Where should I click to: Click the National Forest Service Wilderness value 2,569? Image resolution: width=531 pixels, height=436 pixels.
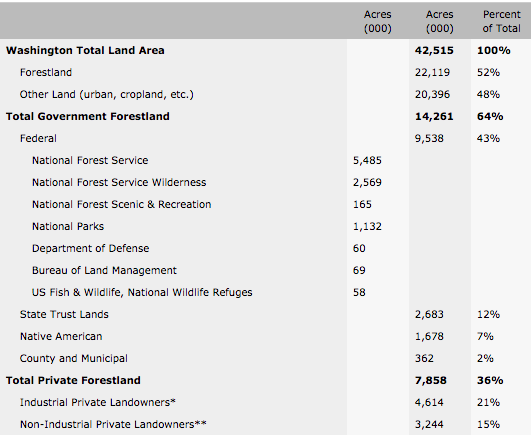tap(367, 183)
